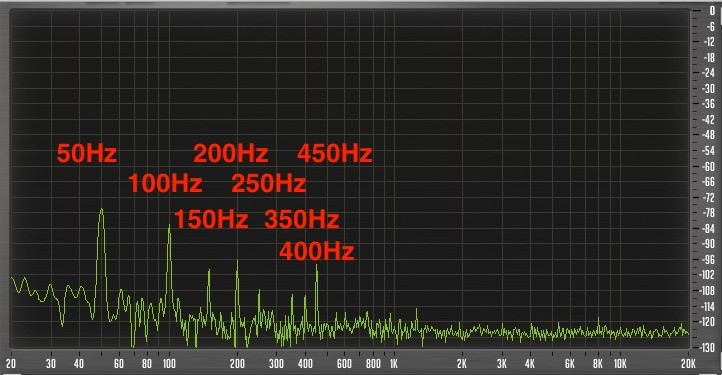Viewport: 722px width, 375px height.
Task: Click the "-84" dB level scale label
Action: (x=708, y=229)
